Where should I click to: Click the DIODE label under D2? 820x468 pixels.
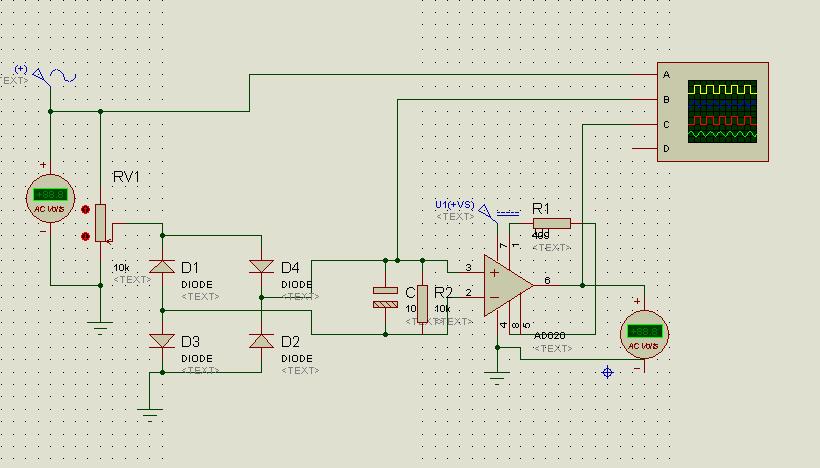pos(297,359)
